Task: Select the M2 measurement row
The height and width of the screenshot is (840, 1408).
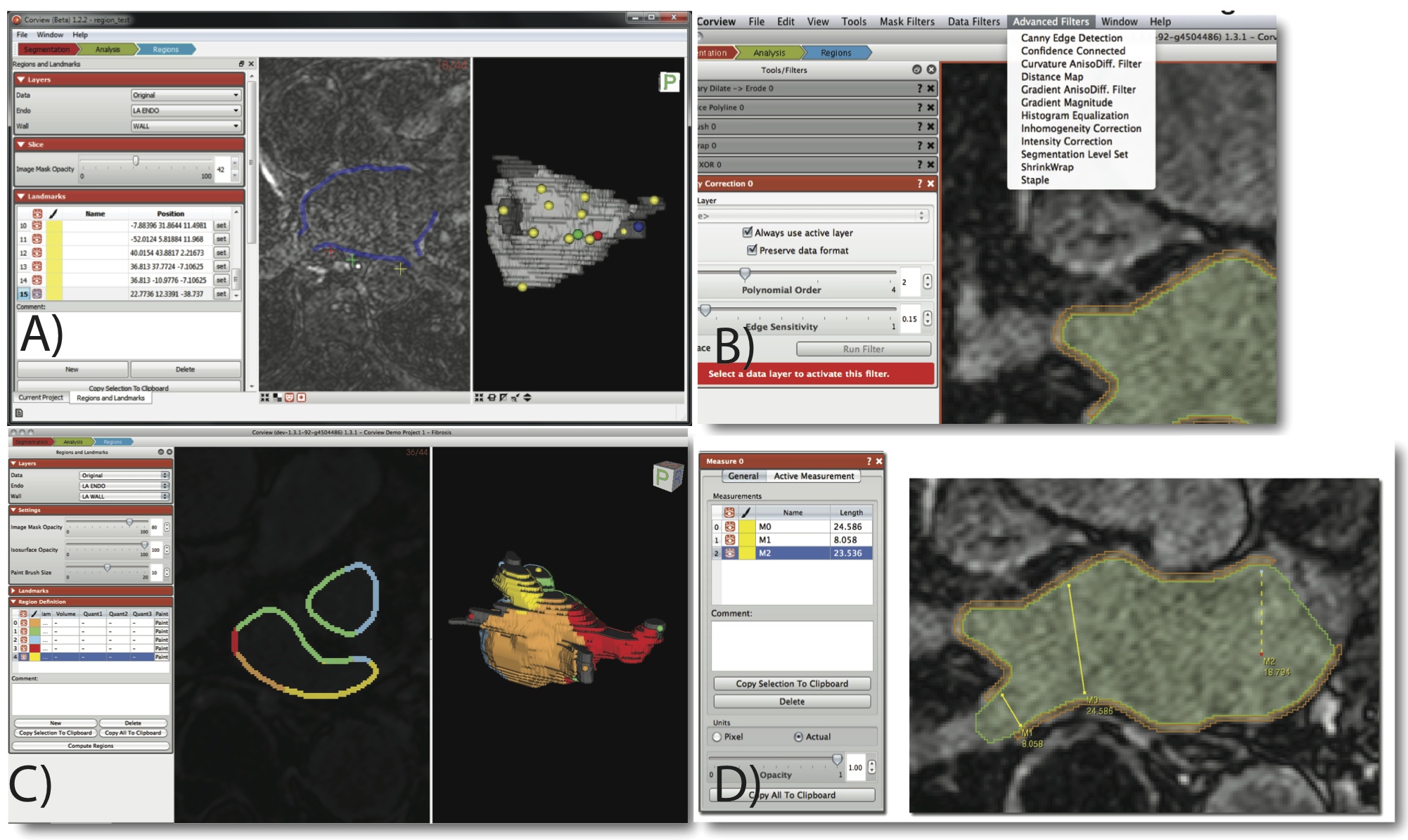Action: [793, 553]
